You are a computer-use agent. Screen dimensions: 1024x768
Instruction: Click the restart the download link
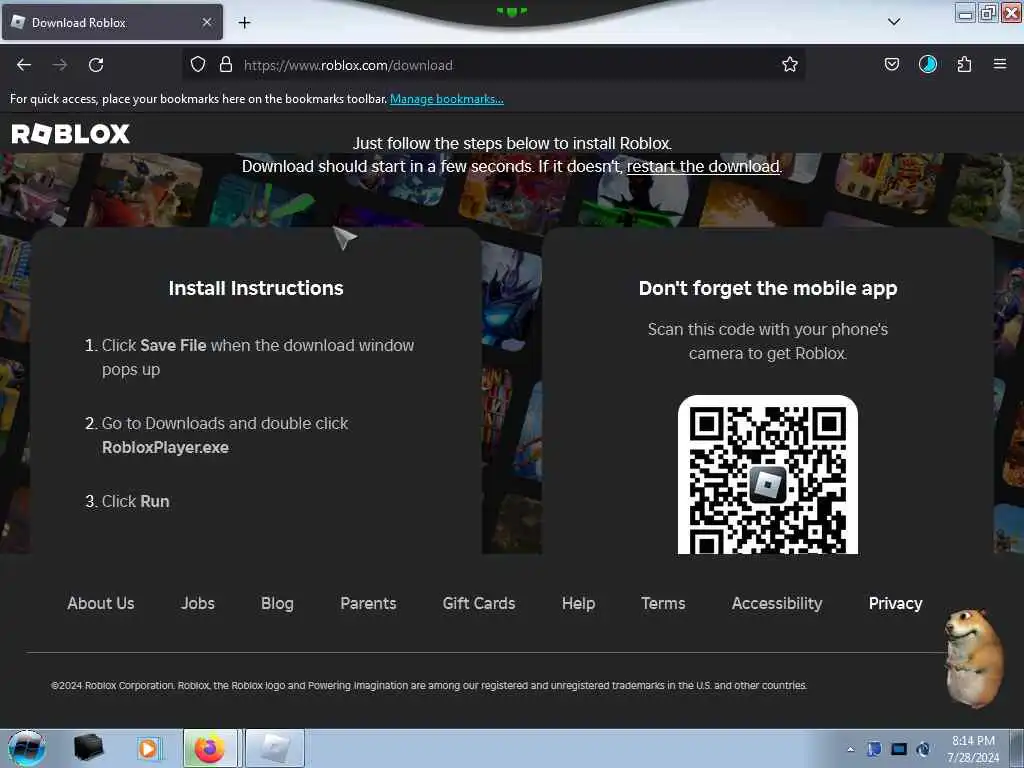pyautogui.click(x=703, y=166)
